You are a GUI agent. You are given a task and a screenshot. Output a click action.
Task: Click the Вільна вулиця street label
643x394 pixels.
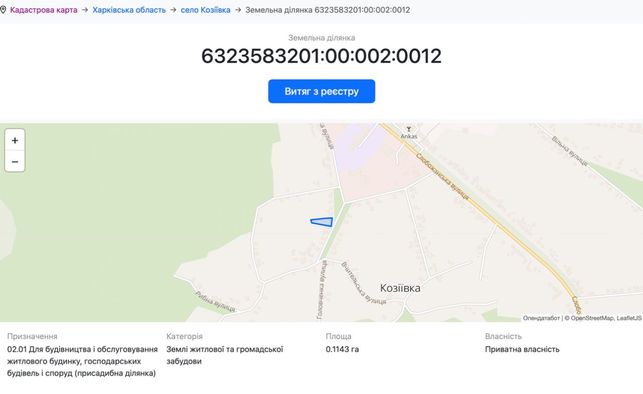point(570,151)
